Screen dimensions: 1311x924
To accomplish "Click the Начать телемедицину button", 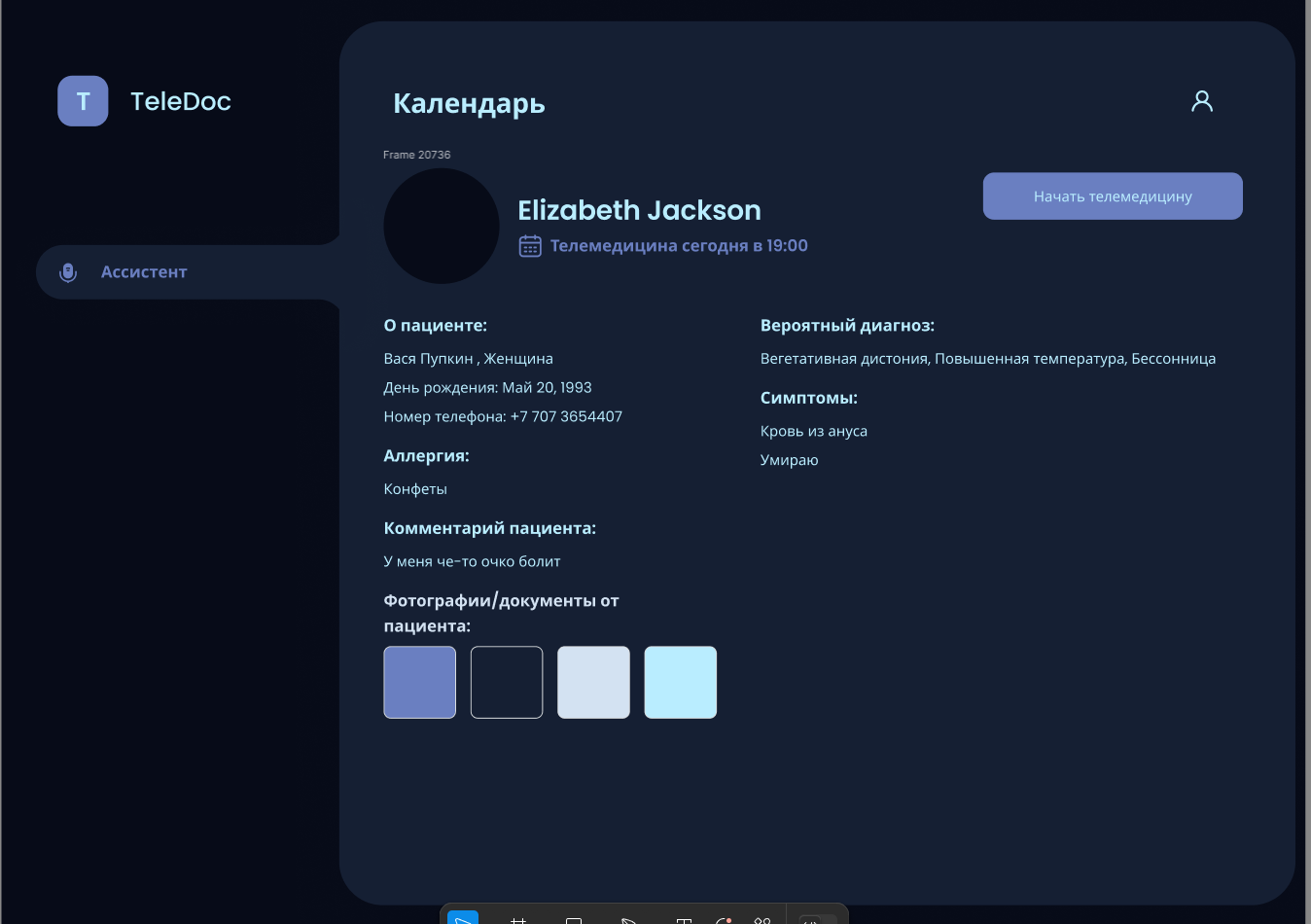I will pos(1113,196).
